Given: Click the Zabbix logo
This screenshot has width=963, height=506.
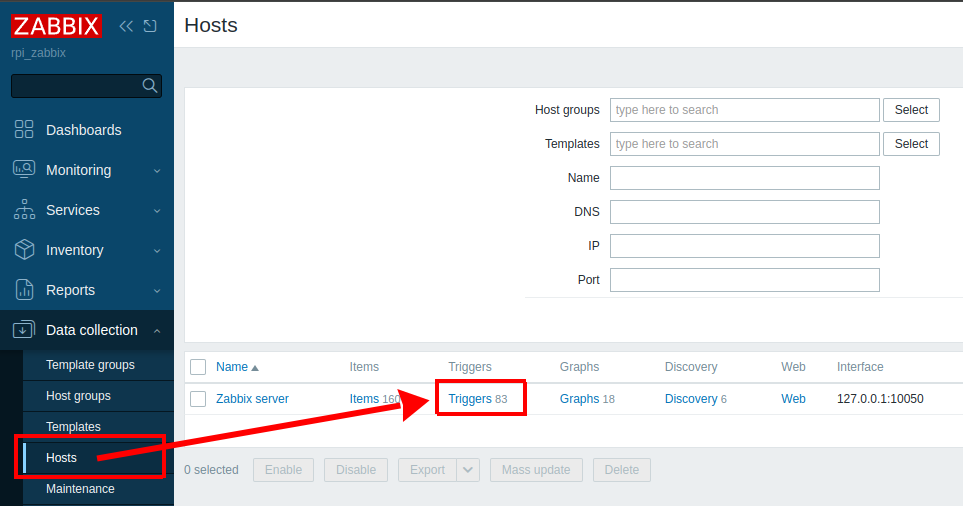Looking at the screenshot, I should tap(56, 26).
